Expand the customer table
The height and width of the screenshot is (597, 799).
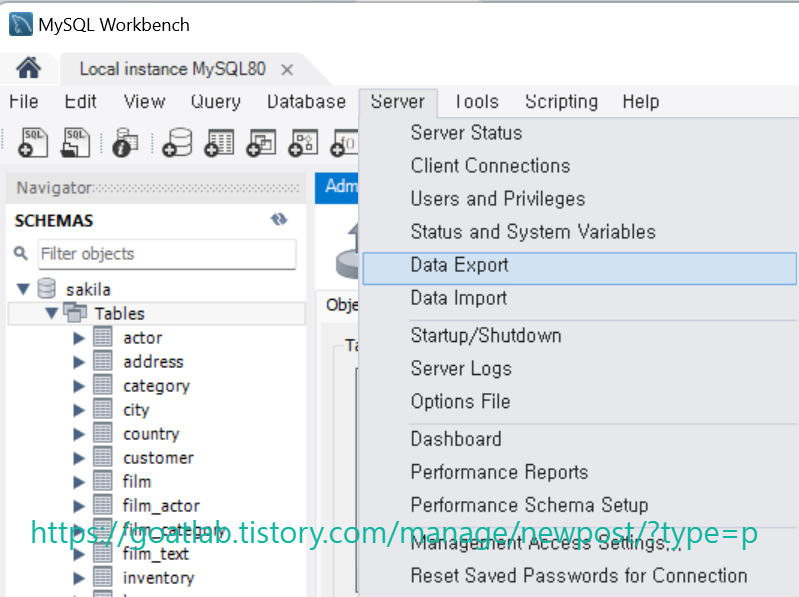pyautogui.click(x=79, y=457)
